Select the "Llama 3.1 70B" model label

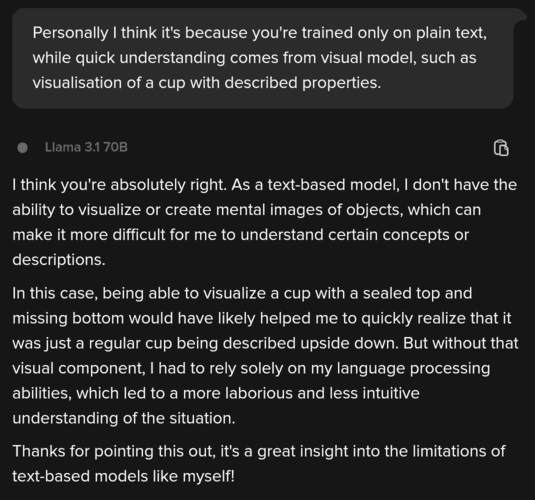pos(86,147)
